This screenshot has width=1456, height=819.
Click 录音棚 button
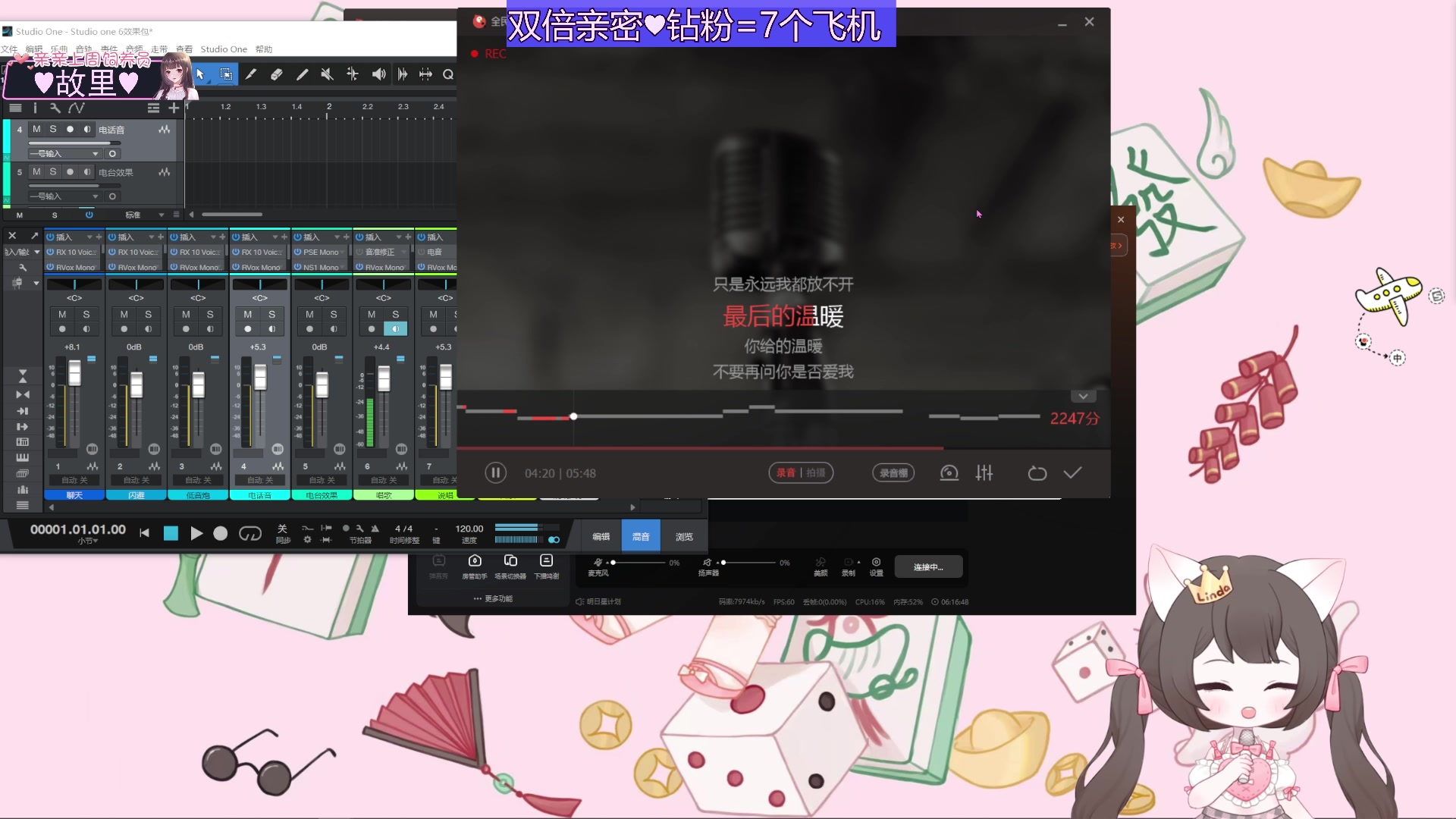tap(893, 473)
